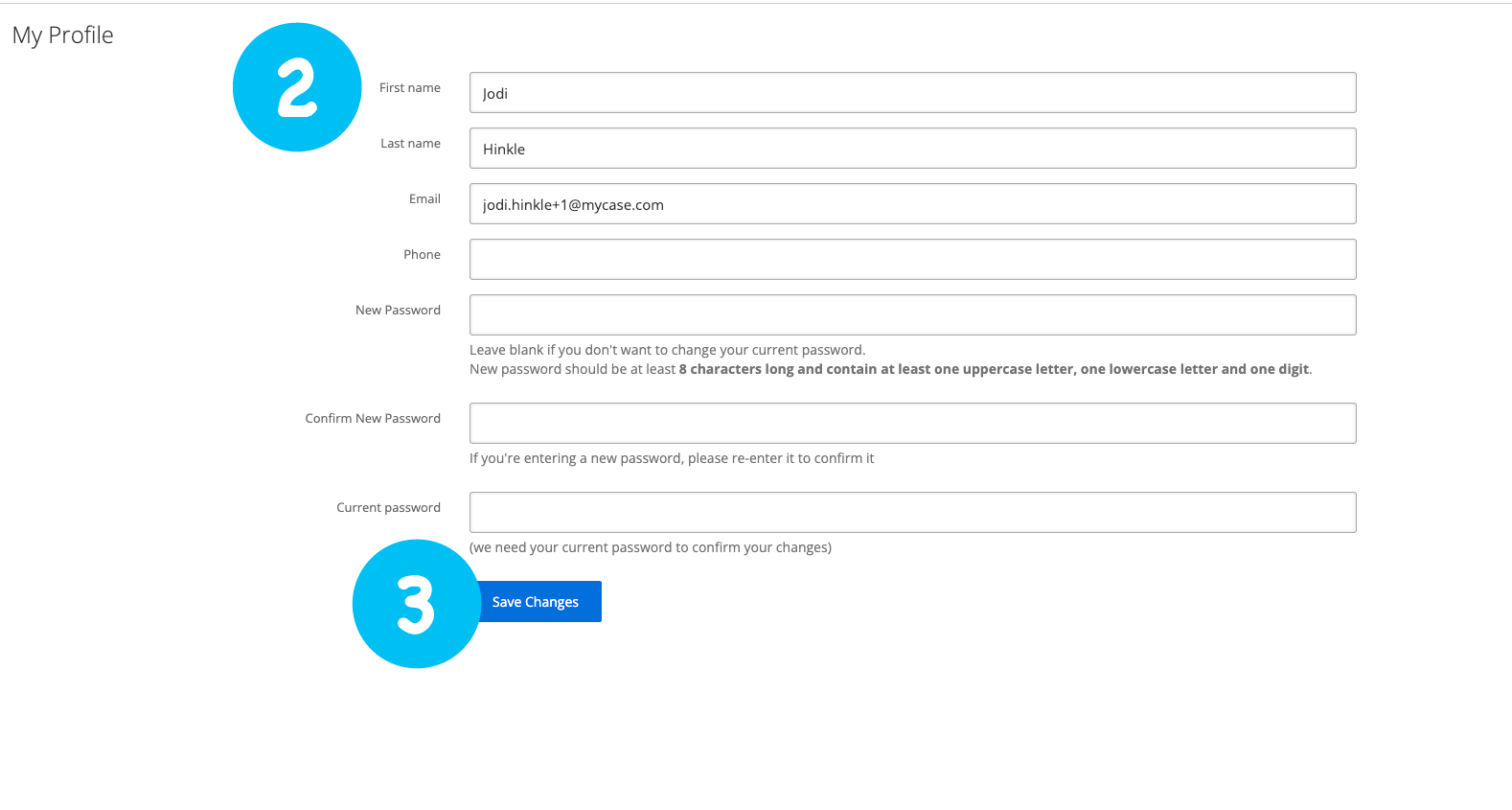Click inside the Current password text box
The image size is (1512, 810).
tap(912, 513)
